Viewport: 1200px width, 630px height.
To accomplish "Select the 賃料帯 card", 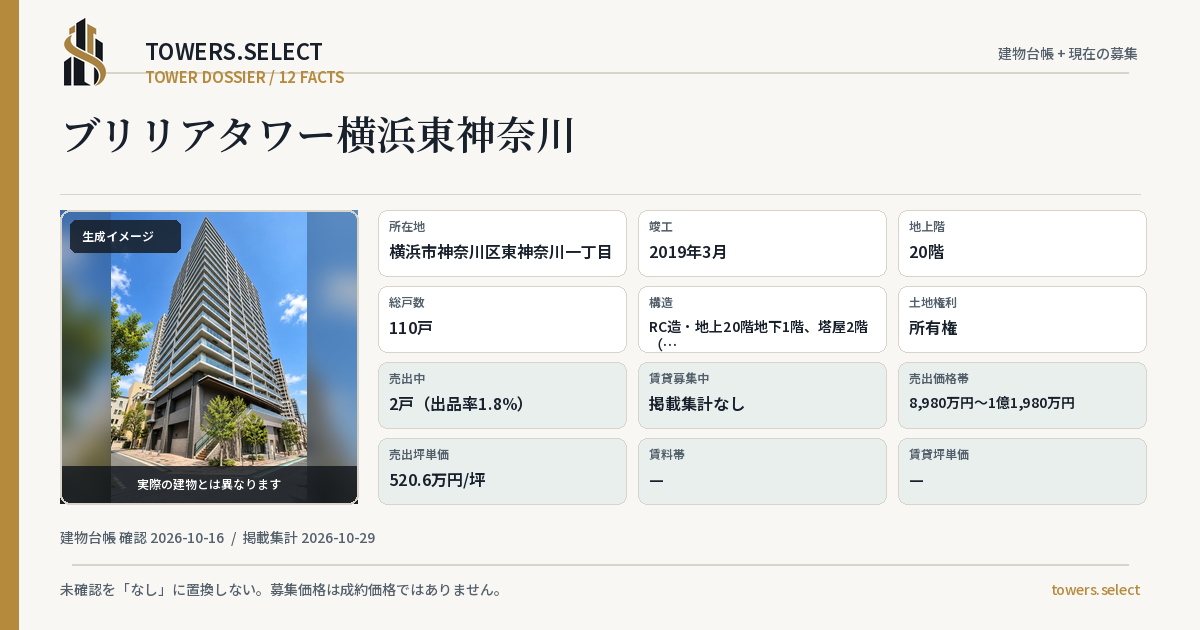I will 762,471.
